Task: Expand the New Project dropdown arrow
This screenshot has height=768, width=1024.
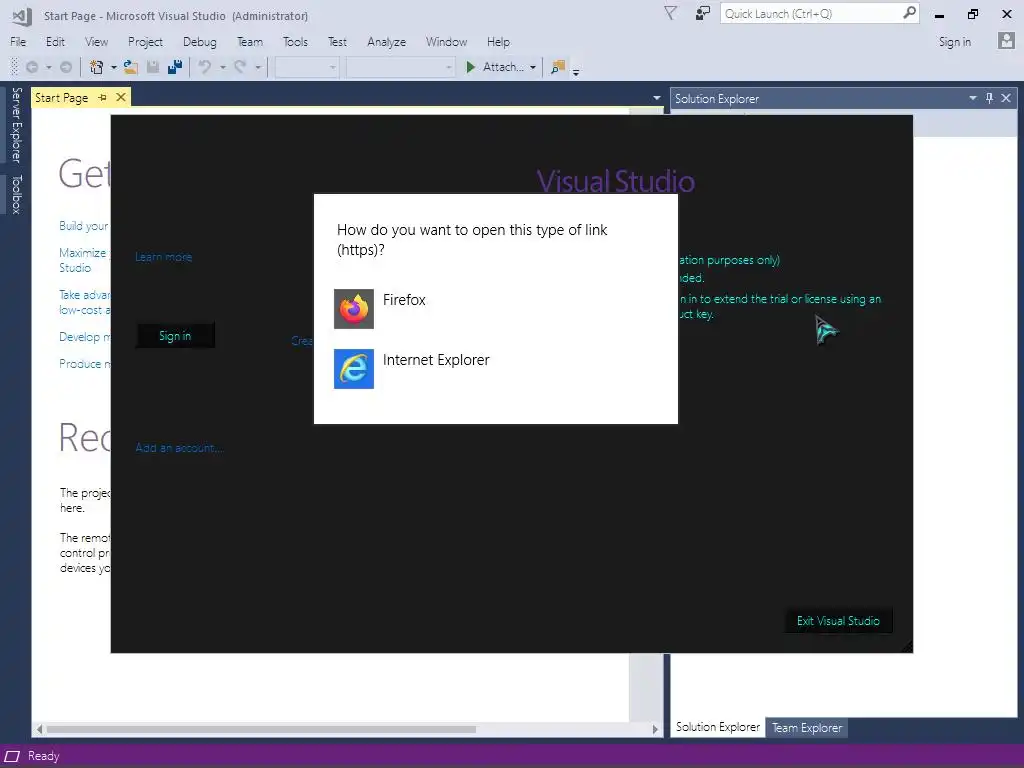Action: coord(114,67)
